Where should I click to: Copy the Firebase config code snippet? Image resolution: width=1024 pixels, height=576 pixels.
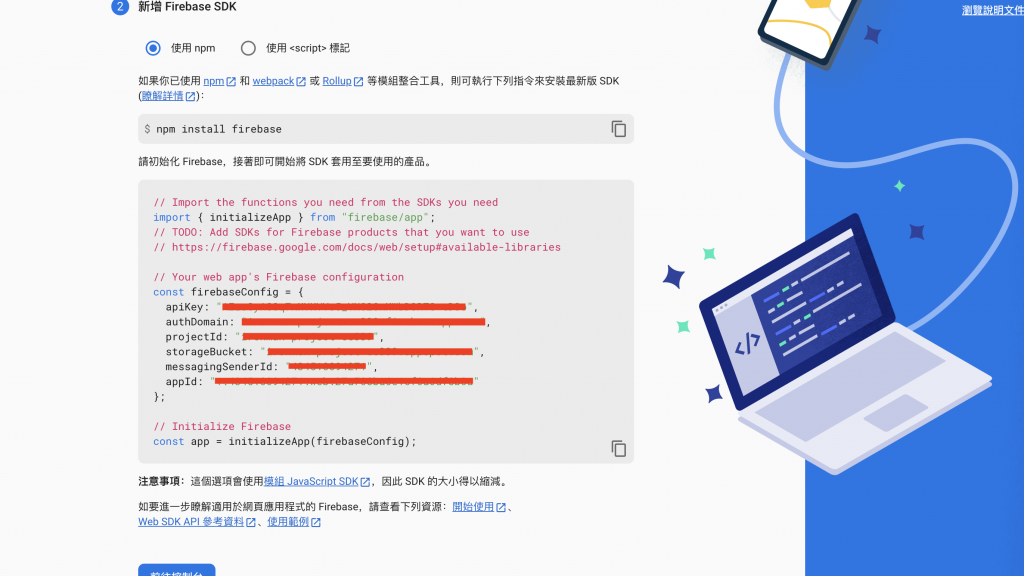point(618,449)
